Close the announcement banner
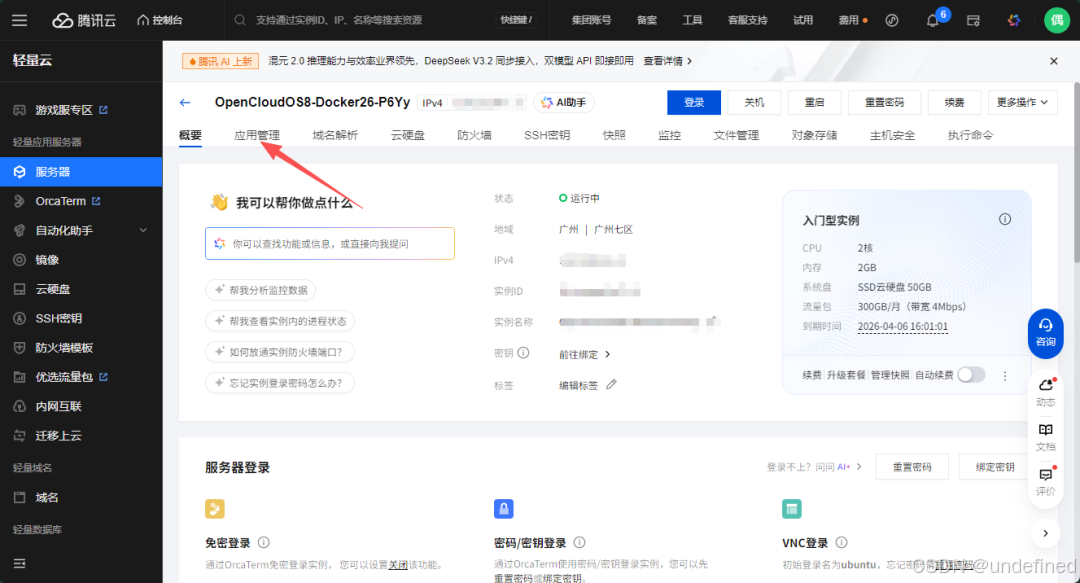 coord(1054,61)
